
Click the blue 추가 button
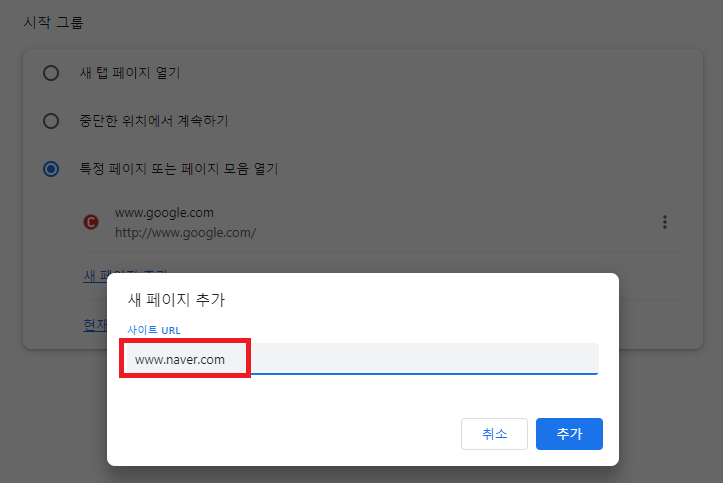pyautogui.click(x=569, y=434)
